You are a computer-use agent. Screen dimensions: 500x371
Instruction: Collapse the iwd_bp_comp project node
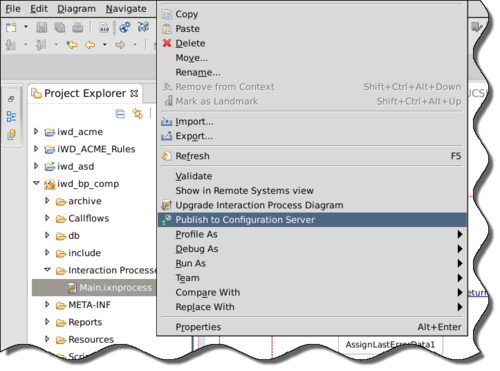tap(36, 183)
